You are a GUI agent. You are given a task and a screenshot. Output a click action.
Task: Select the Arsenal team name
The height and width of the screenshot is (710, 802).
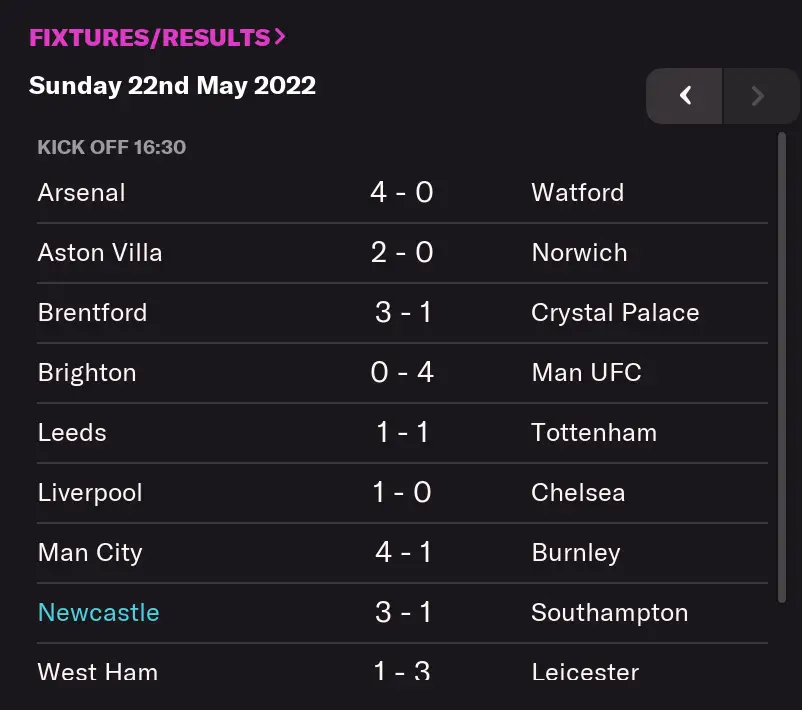[82, 192]
